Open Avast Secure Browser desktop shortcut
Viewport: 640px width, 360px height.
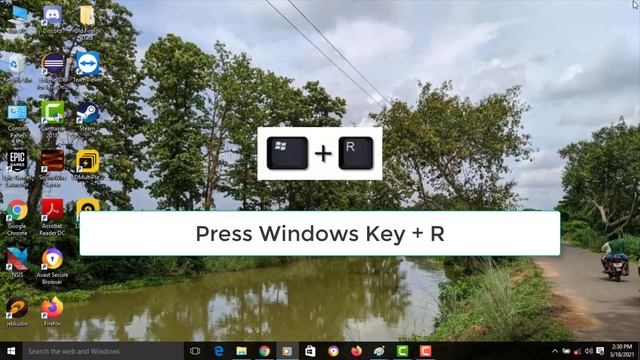pos(52,266)
